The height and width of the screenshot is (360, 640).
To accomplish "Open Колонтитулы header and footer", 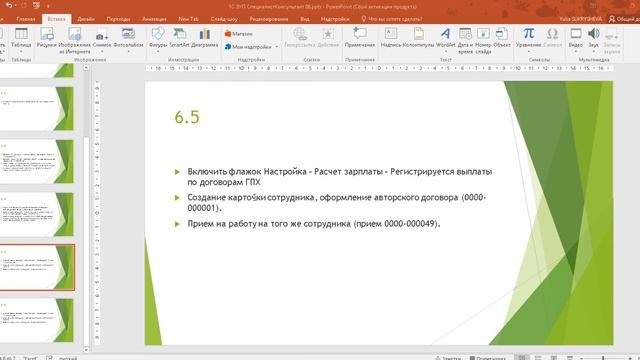I will pos(418,38).
